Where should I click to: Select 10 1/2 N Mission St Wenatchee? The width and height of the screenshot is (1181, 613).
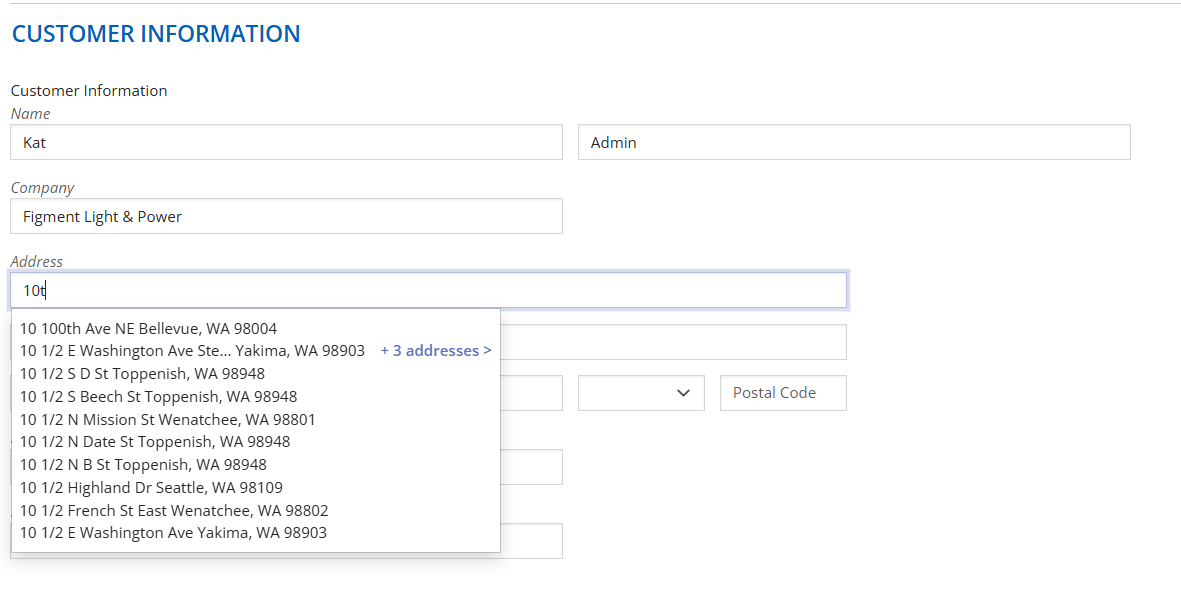167,419
